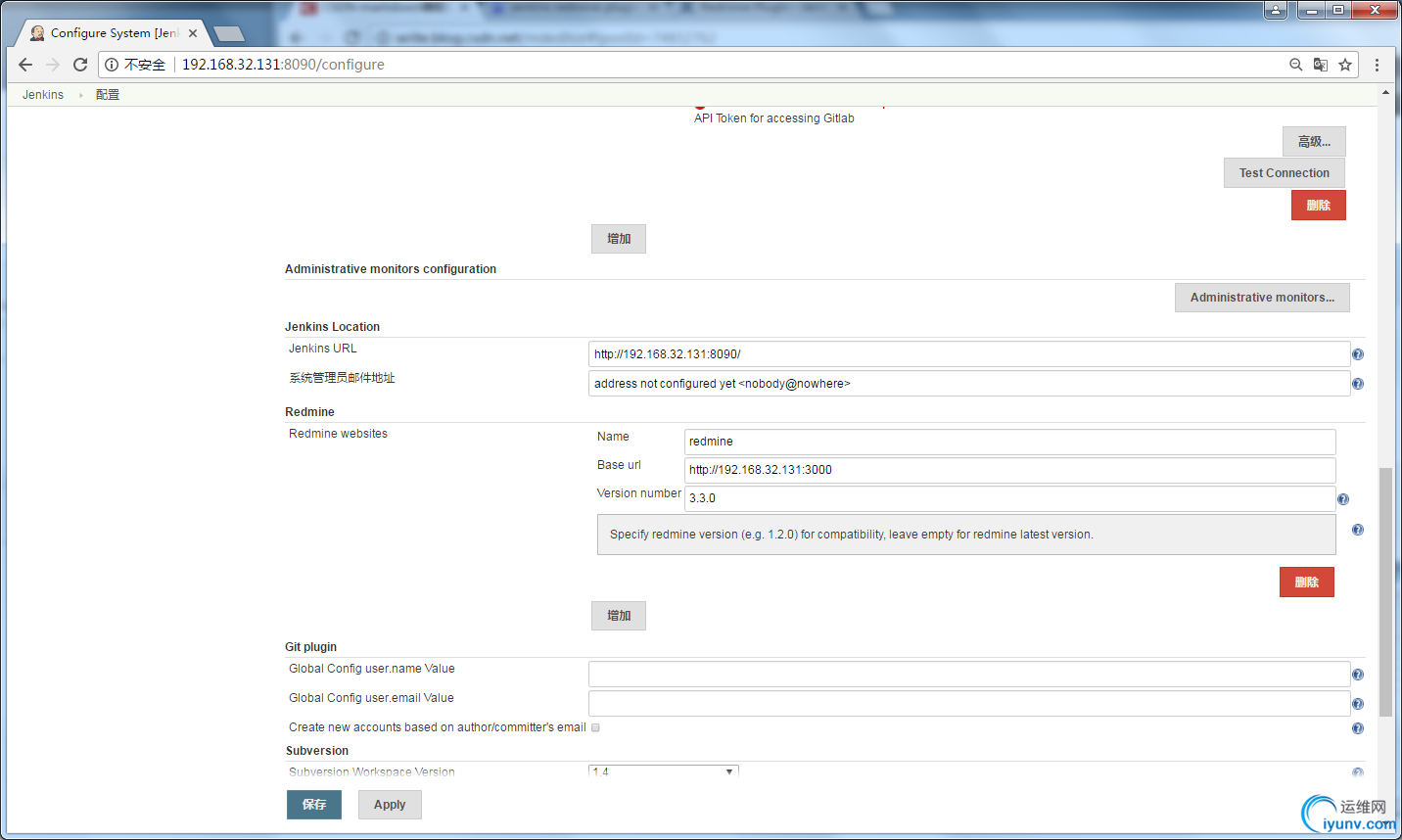Click the vertical page scrollbar thumb
The image size is (1402, 840).
pyautogui.click(x=1385, y=592)
